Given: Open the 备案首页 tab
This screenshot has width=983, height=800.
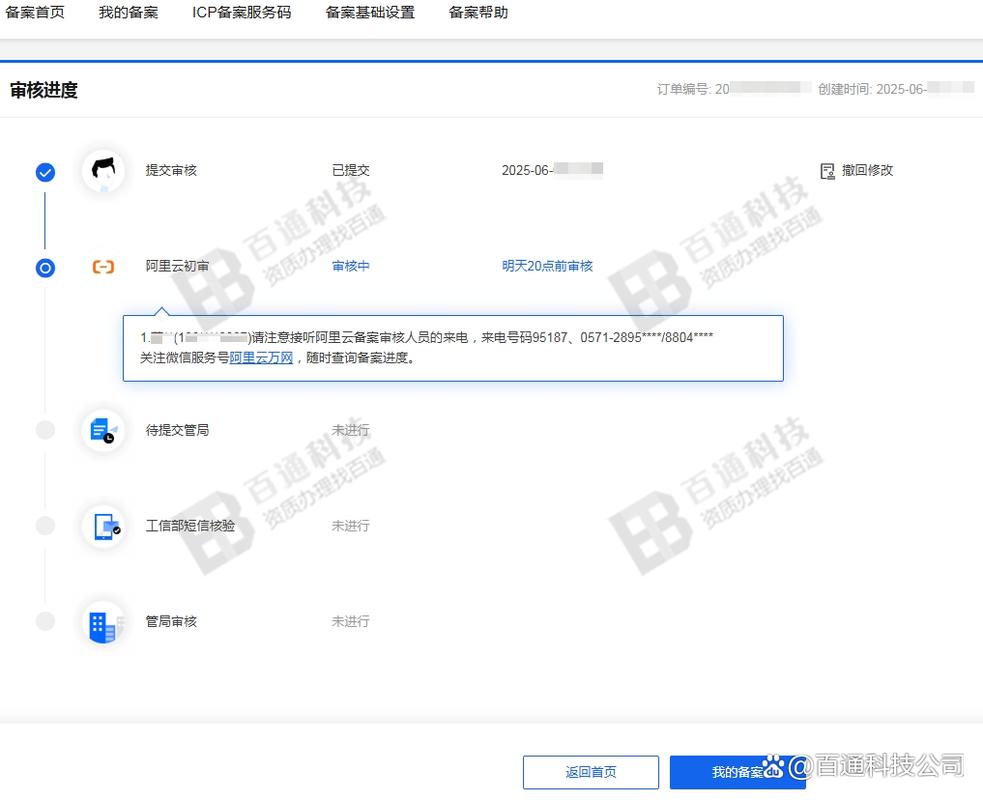Looking at the screenshot, I should 34,13.
